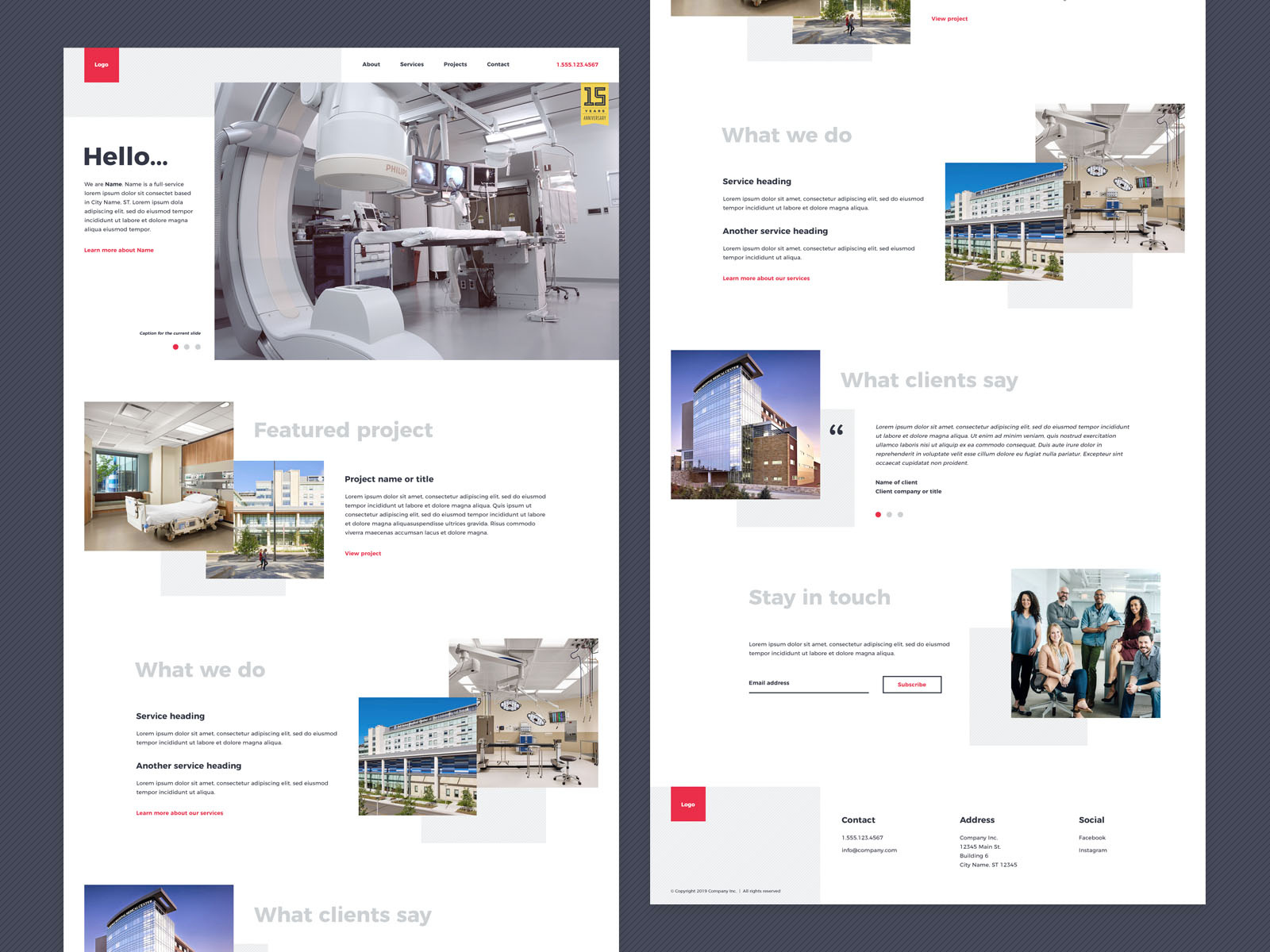
Task: Click the quotation mark icon beside the testimonial
Action: (835, 431)
